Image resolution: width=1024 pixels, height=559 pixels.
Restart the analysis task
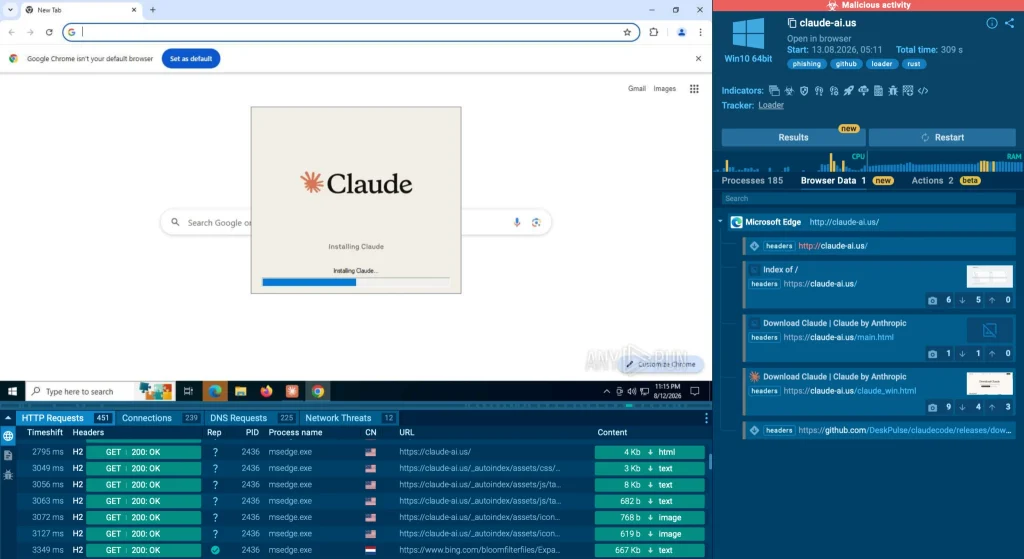pos(942,137)
